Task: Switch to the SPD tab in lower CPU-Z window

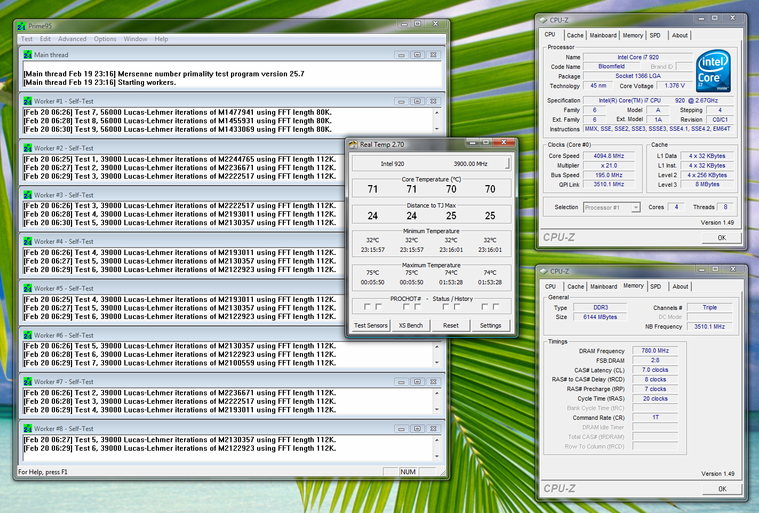Action: coord(654,286)
